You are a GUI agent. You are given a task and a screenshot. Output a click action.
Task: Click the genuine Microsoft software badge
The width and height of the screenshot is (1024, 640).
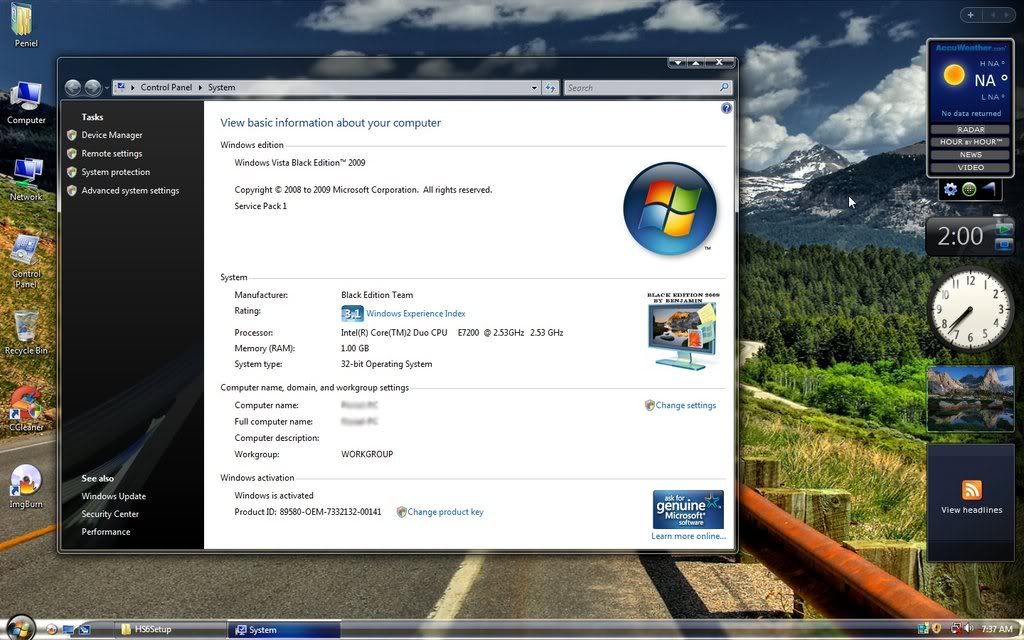click(x=688, y=509)
